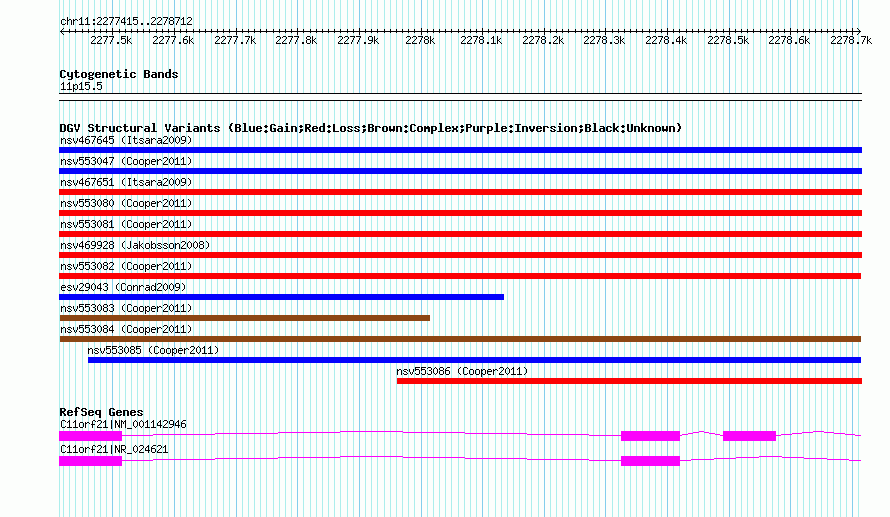Click the RefSeq Genes track title
The height and width of the screenshot is (517, 890).
click(x=102, y=412)
